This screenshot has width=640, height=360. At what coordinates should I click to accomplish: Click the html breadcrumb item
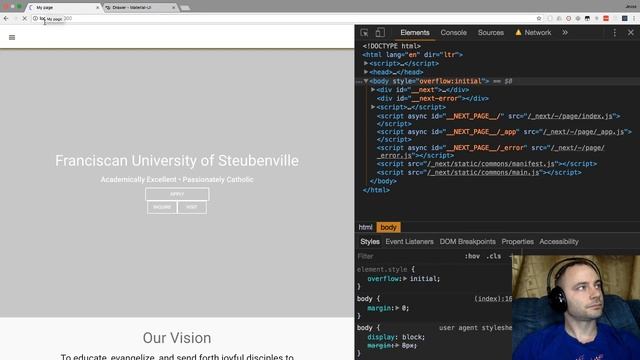365,227
